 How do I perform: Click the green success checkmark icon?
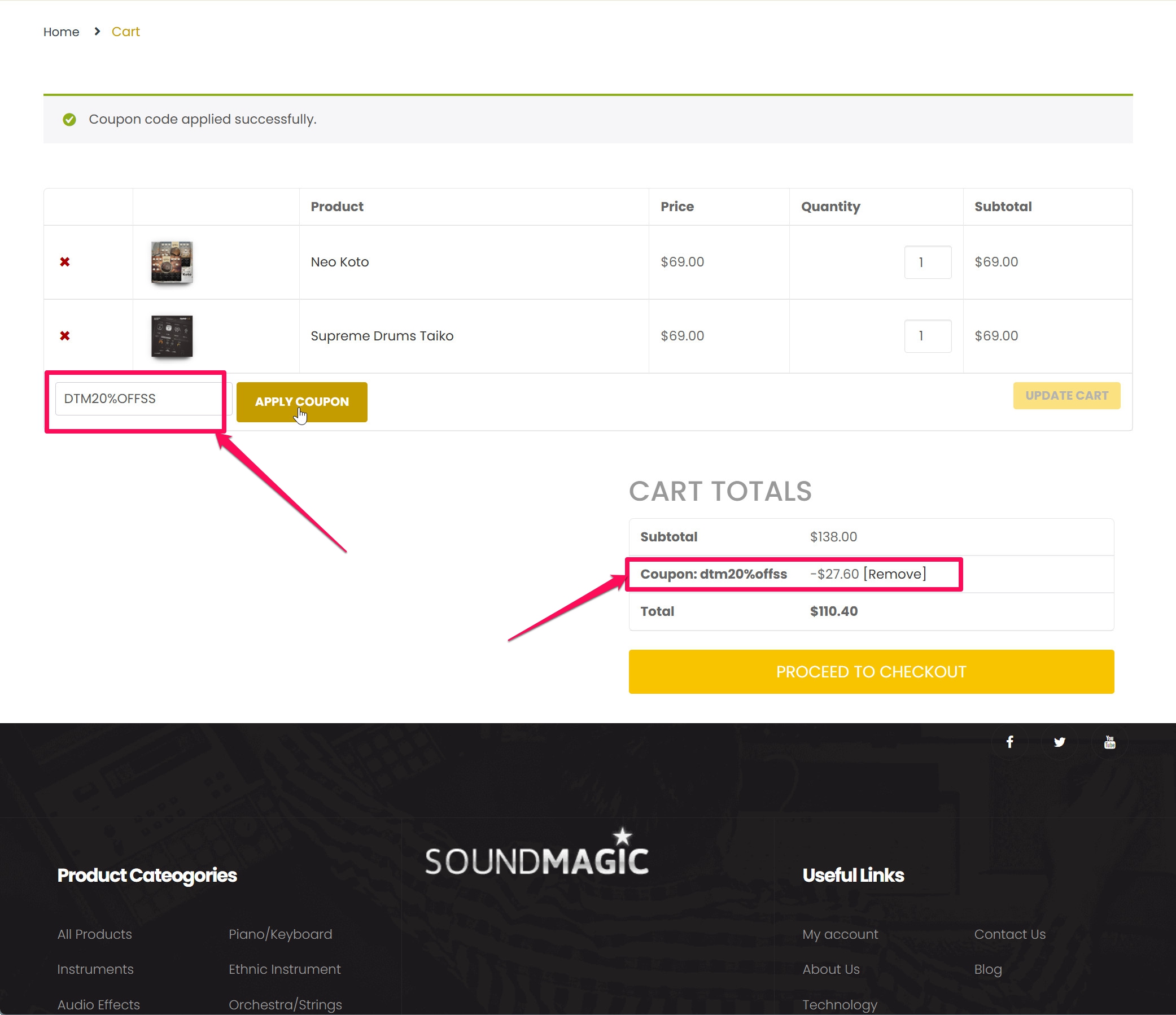coord(69,119)
